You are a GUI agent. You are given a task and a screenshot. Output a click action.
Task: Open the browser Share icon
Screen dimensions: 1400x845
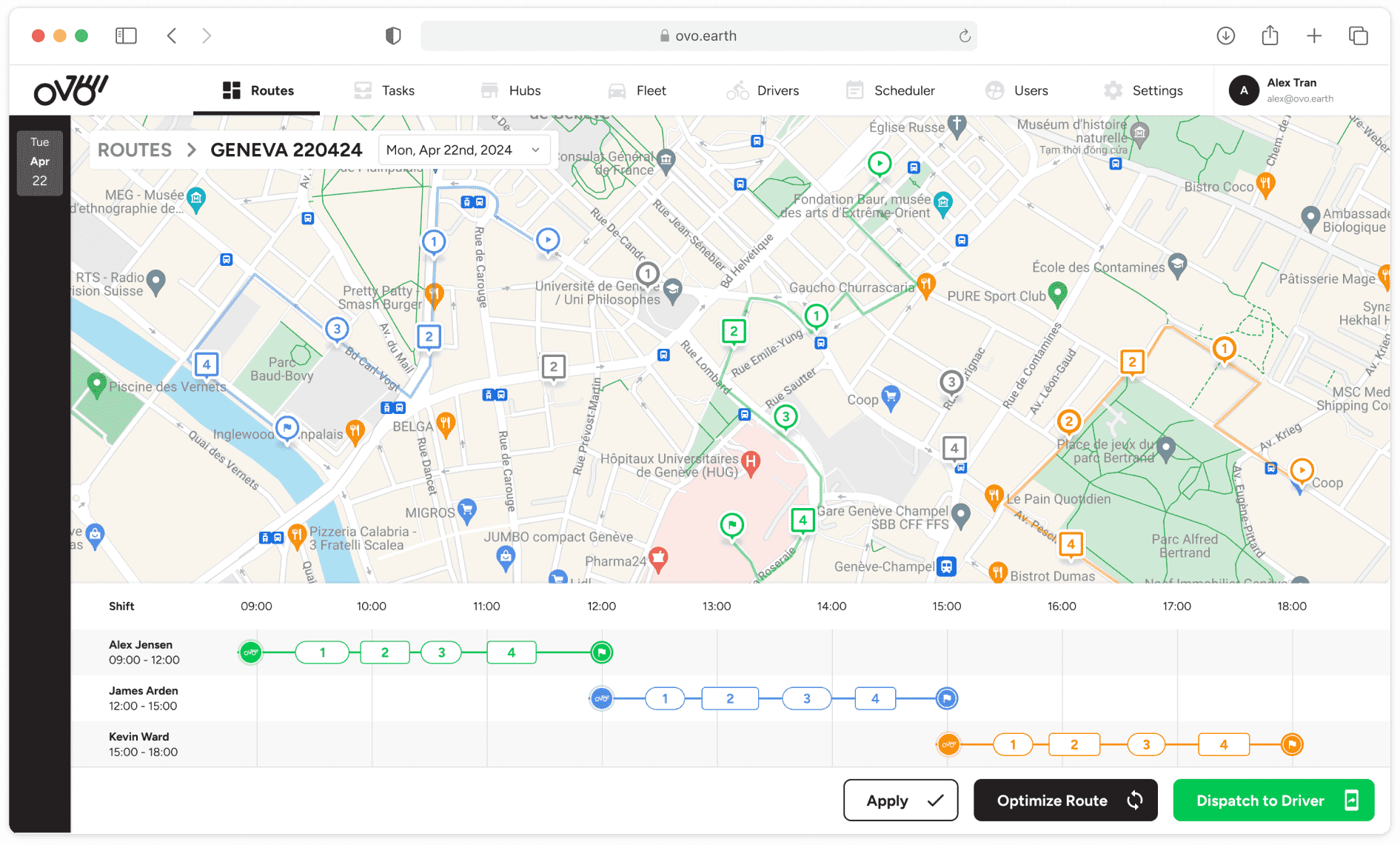tap(1270, 36)
